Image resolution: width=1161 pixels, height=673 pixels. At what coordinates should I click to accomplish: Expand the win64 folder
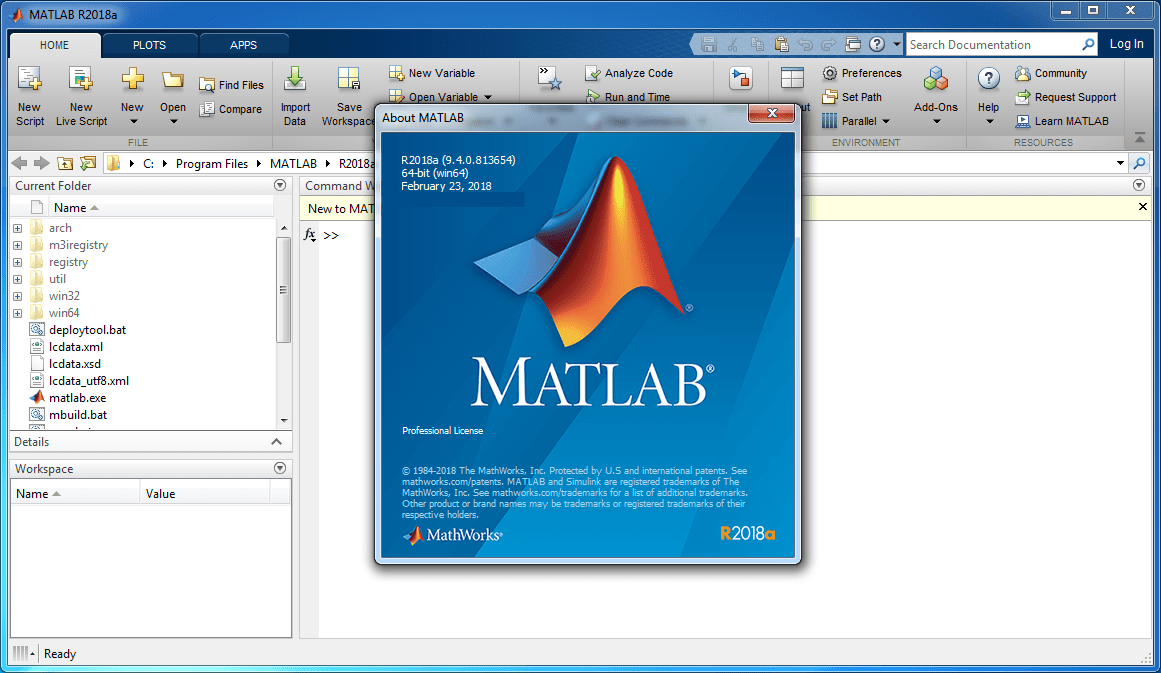pyautogui.click(x=18, y=313)
